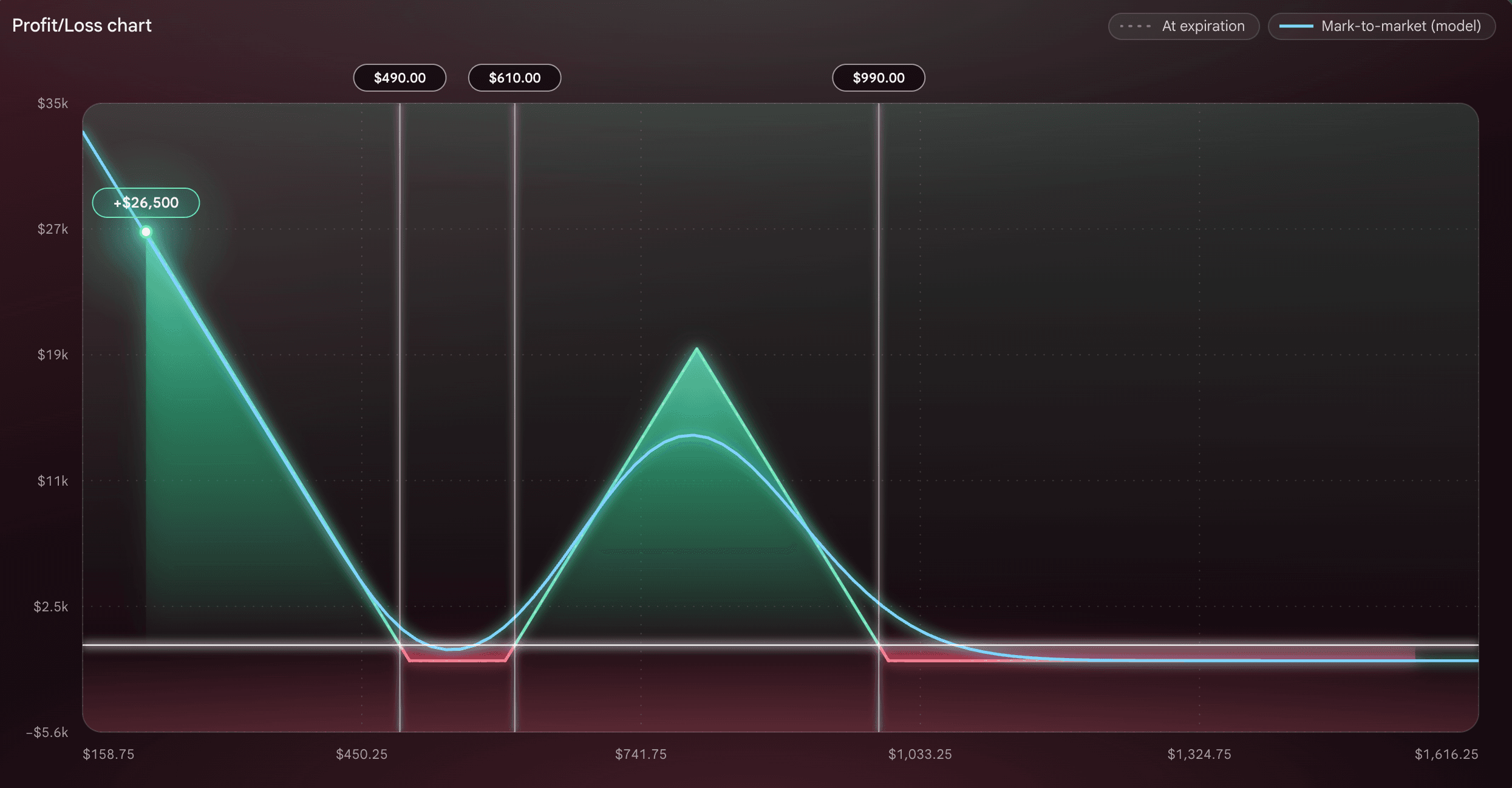This screenshot has height=788, width=1512.
Task: Click the $450.25 x-axis label
Action: pos(361,754)
